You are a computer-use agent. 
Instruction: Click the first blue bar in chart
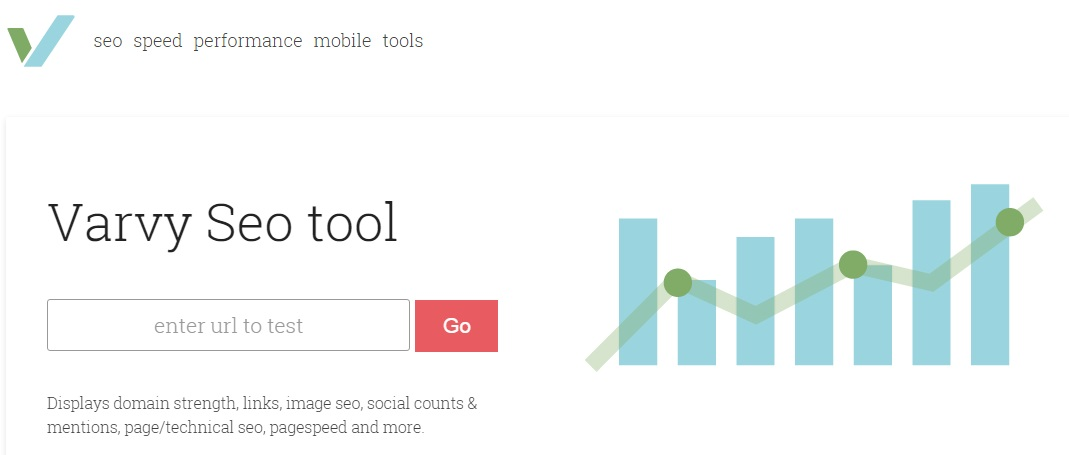point(638,291)
